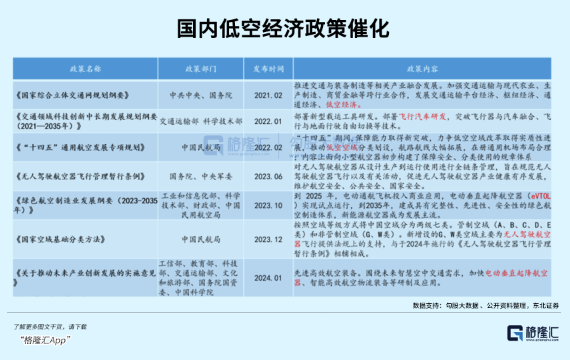Click the date 2022.01

[x=268, y=121]
